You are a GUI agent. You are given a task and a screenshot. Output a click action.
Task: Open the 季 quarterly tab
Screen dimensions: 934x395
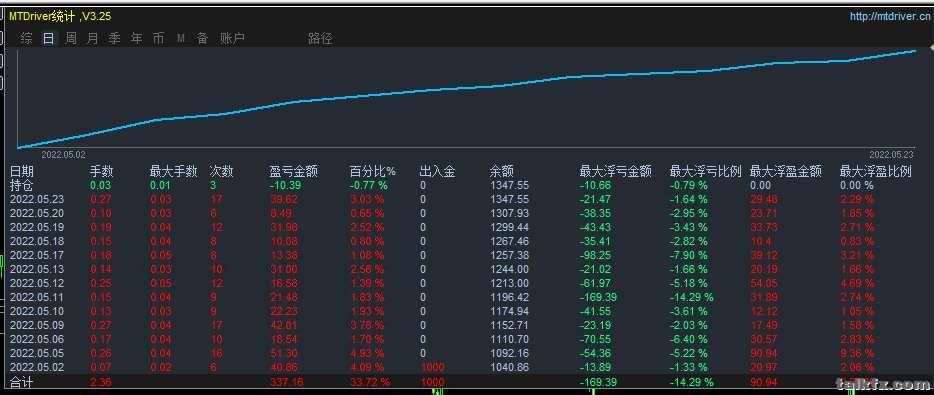[114, 39]
